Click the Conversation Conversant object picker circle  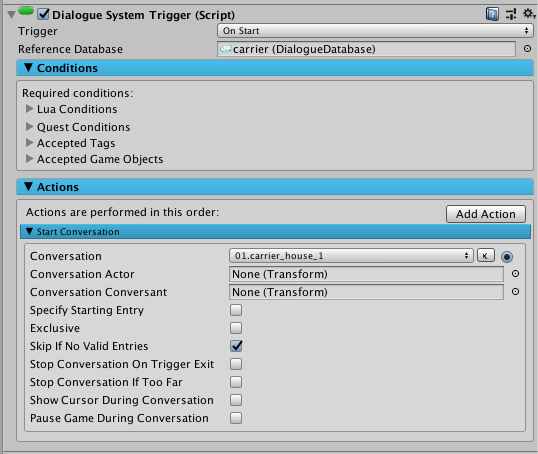515,292
